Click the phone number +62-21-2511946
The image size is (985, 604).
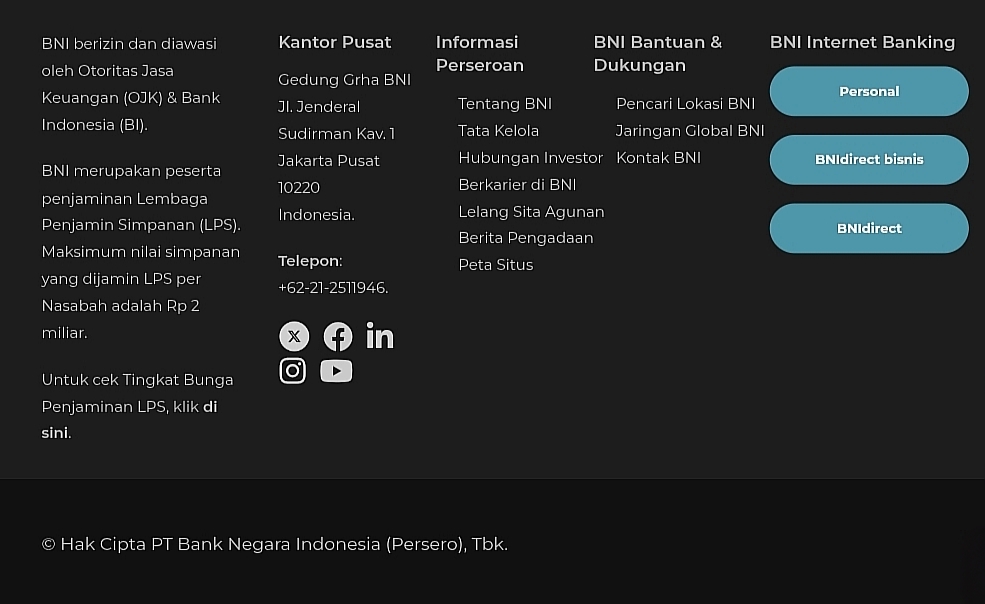click(332, 288)
